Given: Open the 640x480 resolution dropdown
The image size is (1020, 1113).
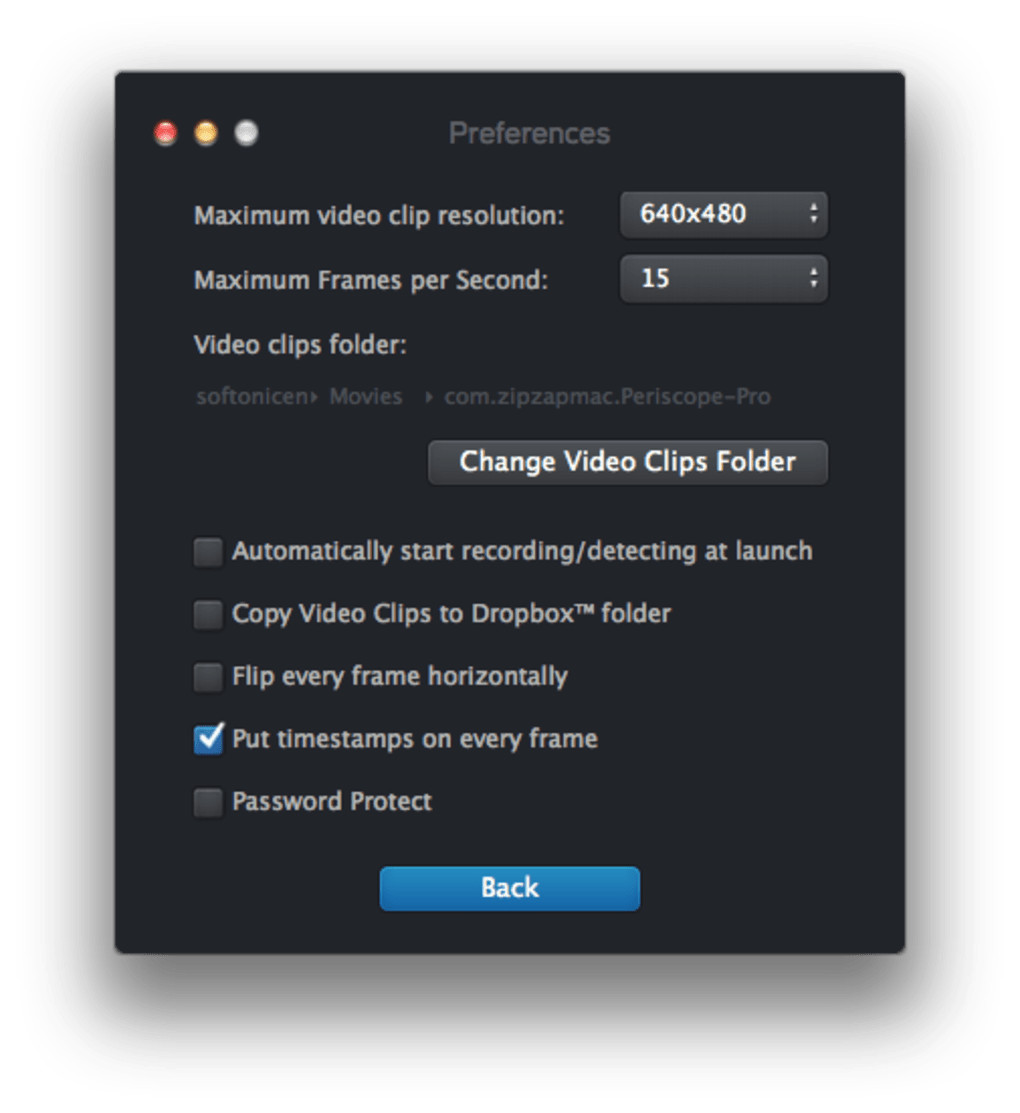Looking at the screenshot, I should (x=723, y=214).
